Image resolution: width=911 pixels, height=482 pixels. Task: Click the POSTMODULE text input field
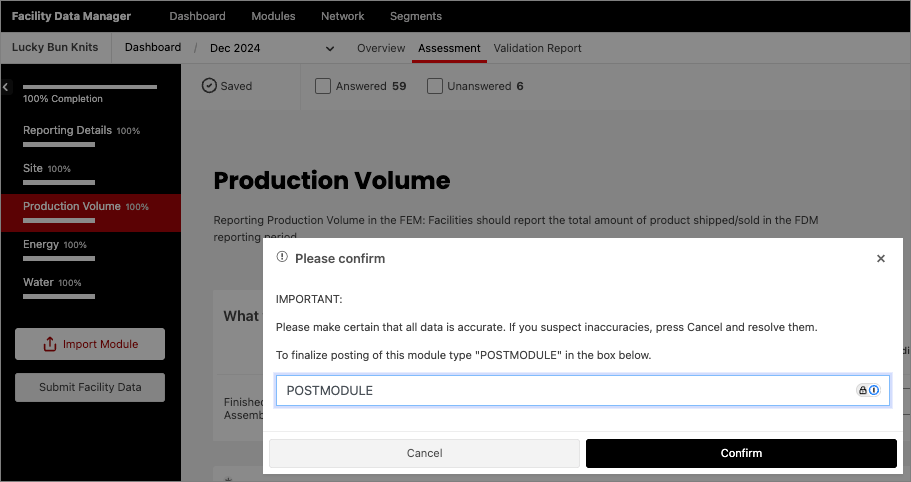(560, 390)
